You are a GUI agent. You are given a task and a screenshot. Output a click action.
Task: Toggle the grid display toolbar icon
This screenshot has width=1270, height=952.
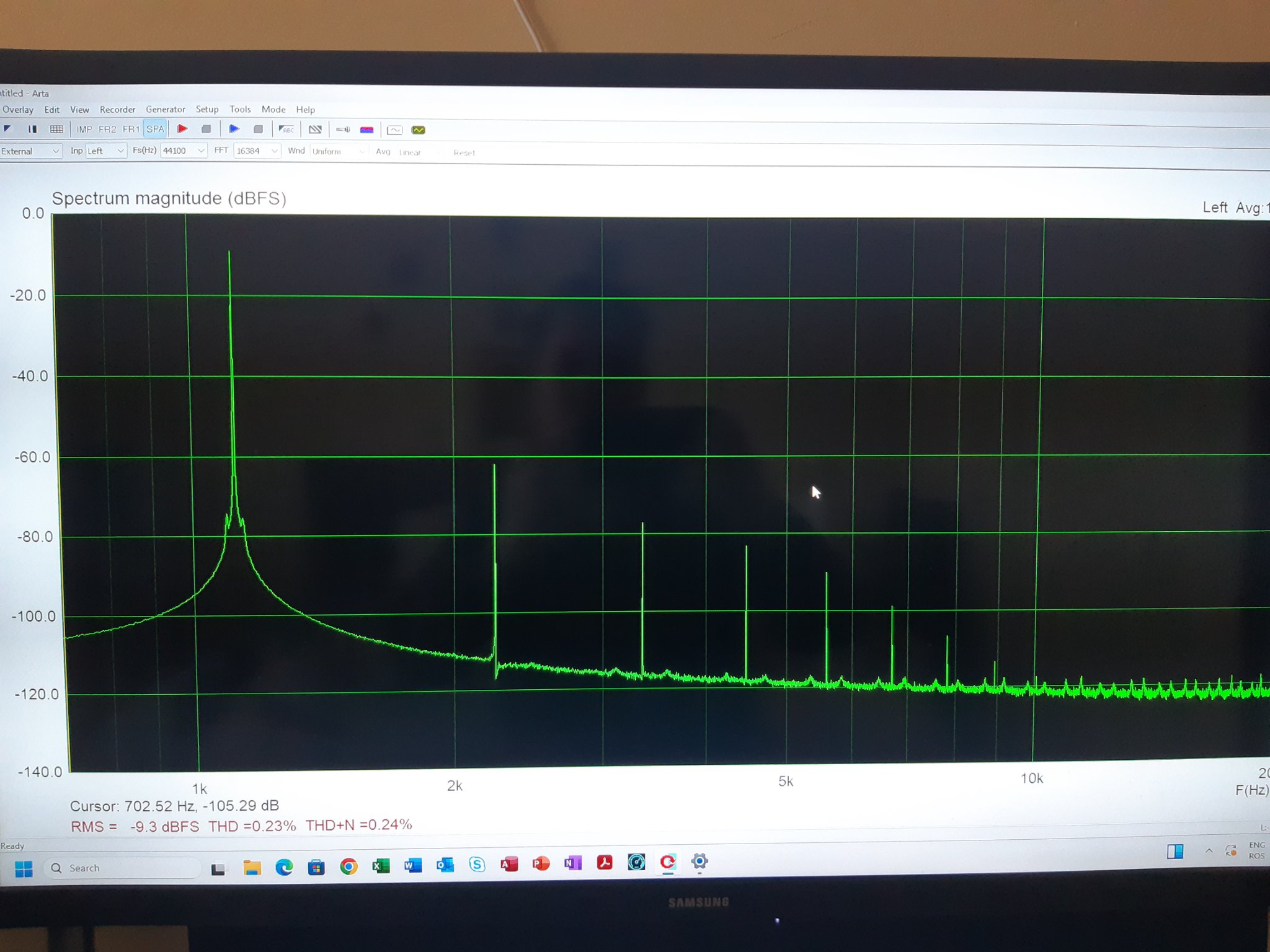pos(56,129)
